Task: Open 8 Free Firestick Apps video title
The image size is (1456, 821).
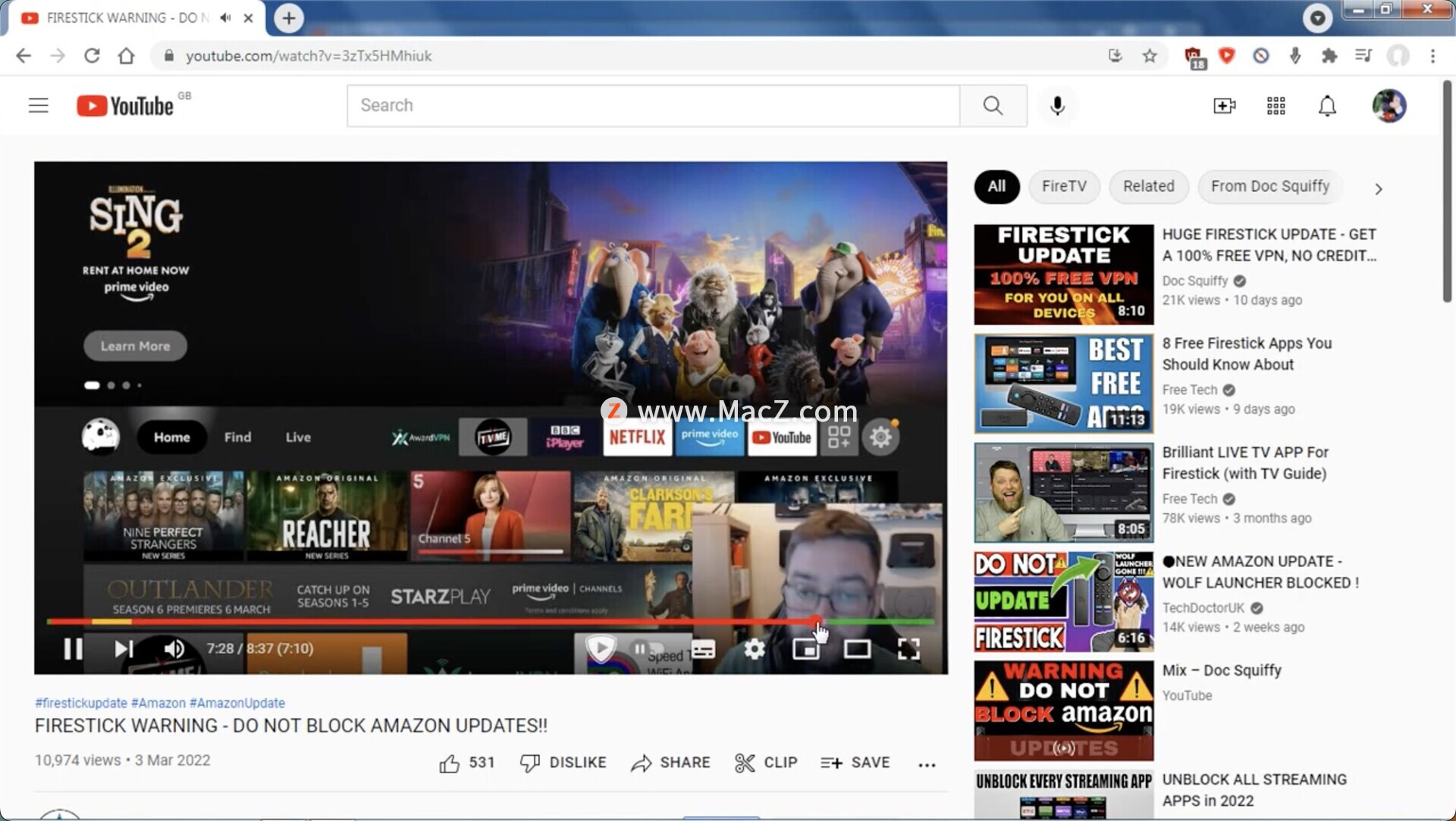Action: coord(1247,354)
